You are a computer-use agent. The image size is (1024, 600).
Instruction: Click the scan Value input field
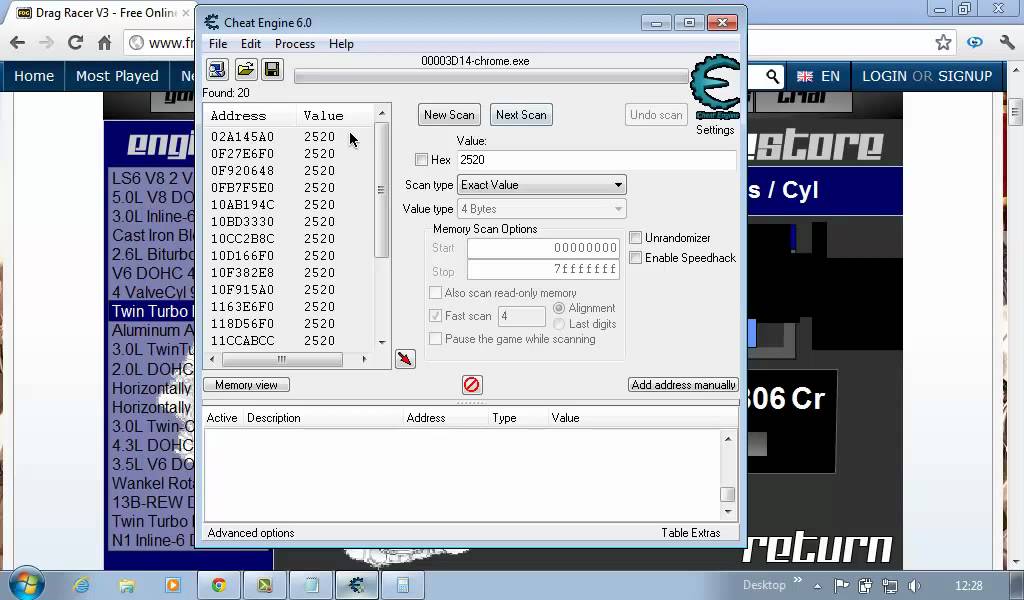pos(596,160)
